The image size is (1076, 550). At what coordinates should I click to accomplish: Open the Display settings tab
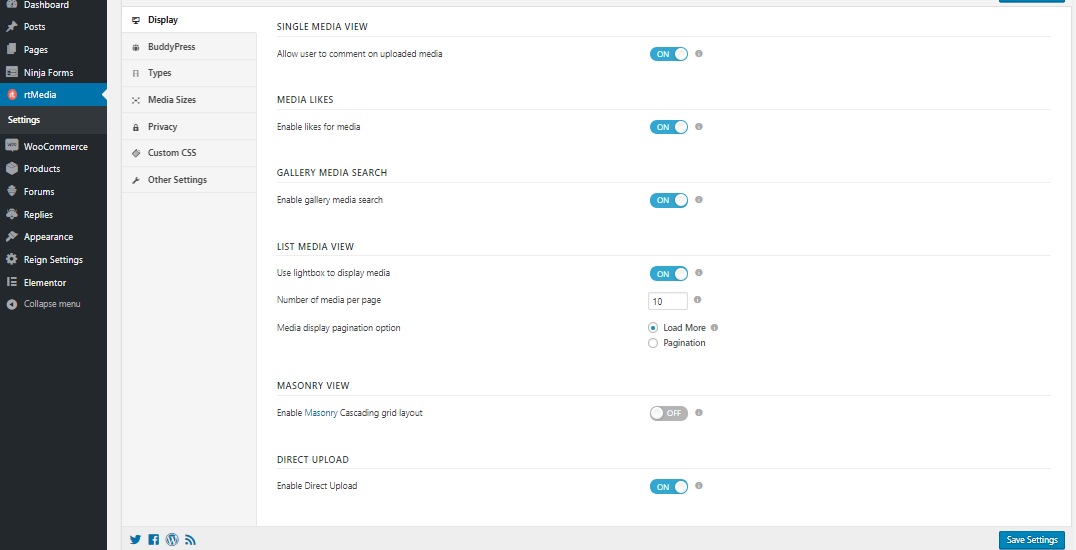click(189, 20)
